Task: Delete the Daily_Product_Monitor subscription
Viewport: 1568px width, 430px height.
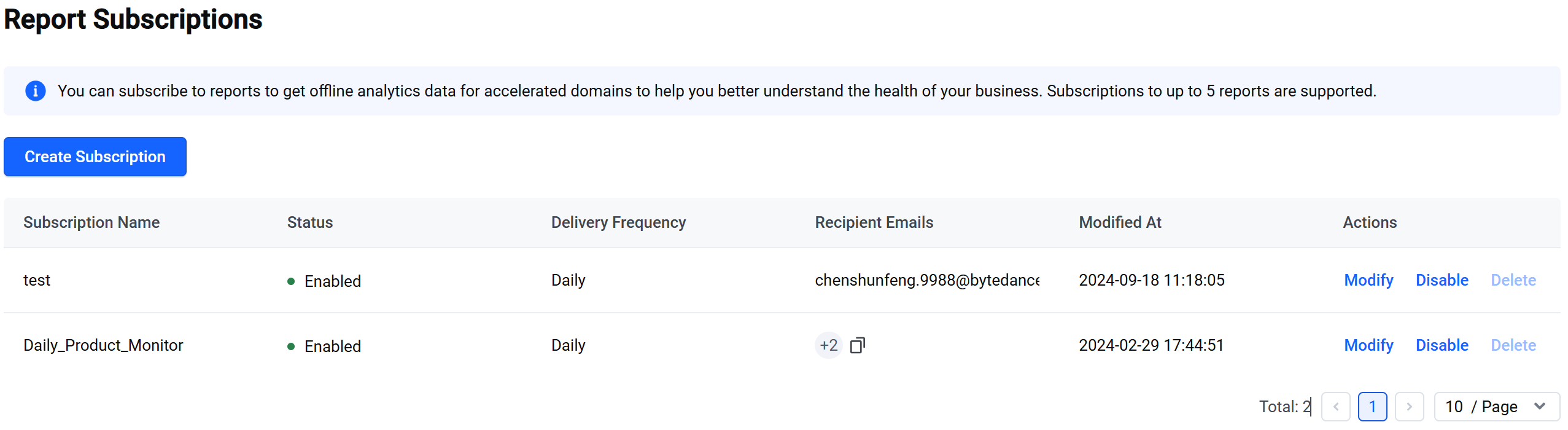Action: pyautogui.click(x=1513, y=345)
